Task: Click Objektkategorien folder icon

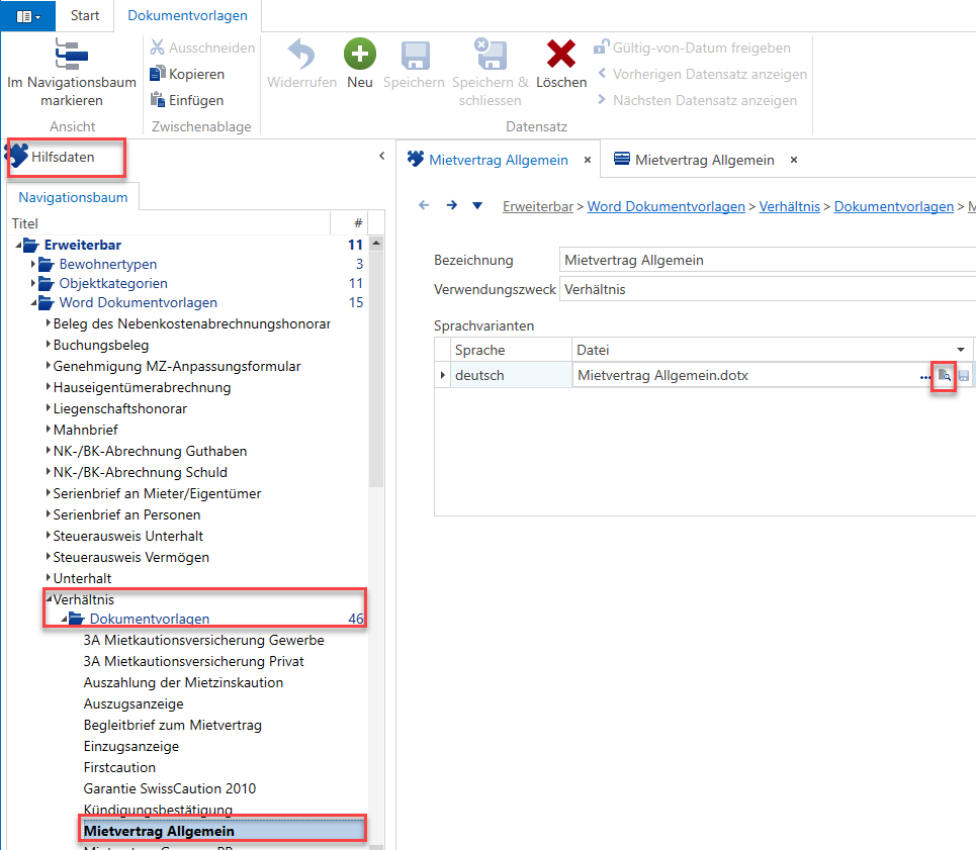Action: click(46, 284)
